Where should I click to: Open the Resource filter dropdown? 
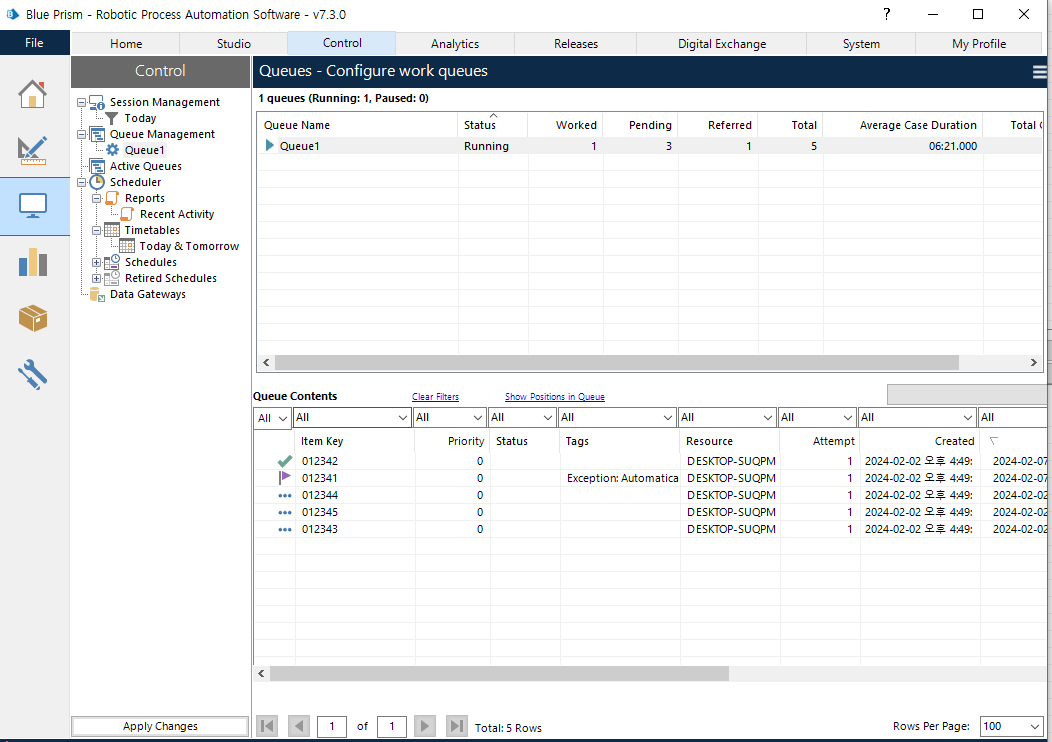point(727,417)
